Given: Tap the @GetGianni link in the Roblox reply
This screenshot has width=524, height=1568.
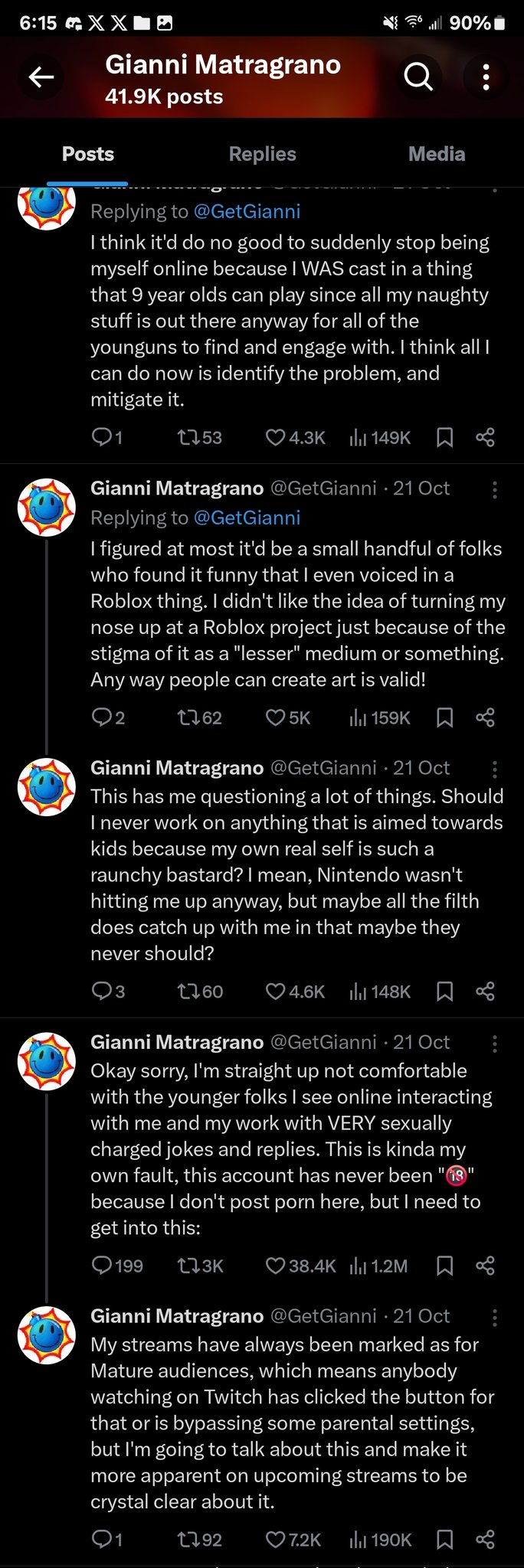Looking at the screenshot, I should [x=247, y=518].
